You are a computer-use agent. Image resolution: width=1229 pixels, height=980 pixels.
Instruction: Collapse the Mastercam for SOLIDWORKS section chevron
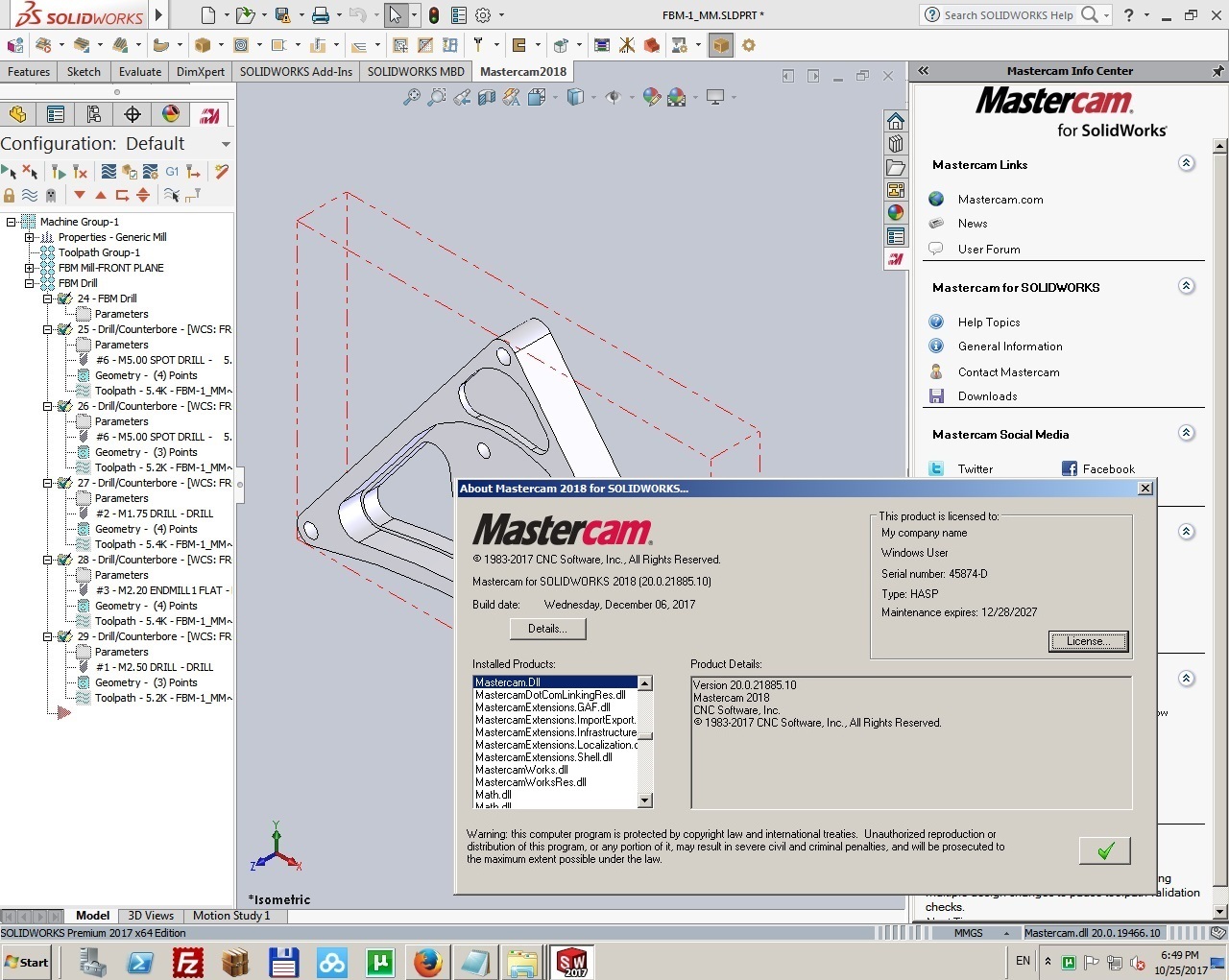[x=1187, y=286]
